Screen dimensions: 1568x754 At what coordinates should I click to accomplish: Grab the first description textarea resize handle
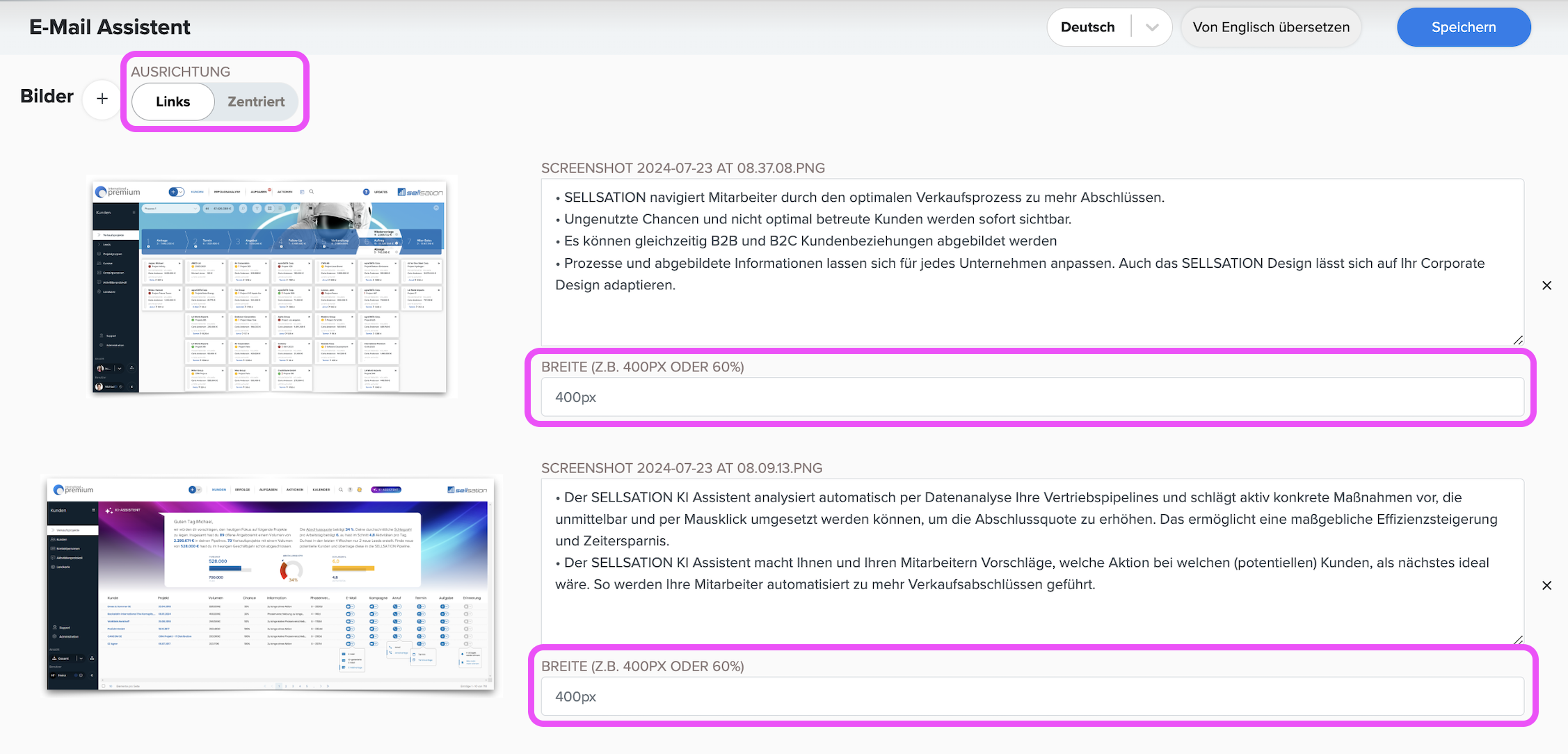click(x=1518, y=340)
